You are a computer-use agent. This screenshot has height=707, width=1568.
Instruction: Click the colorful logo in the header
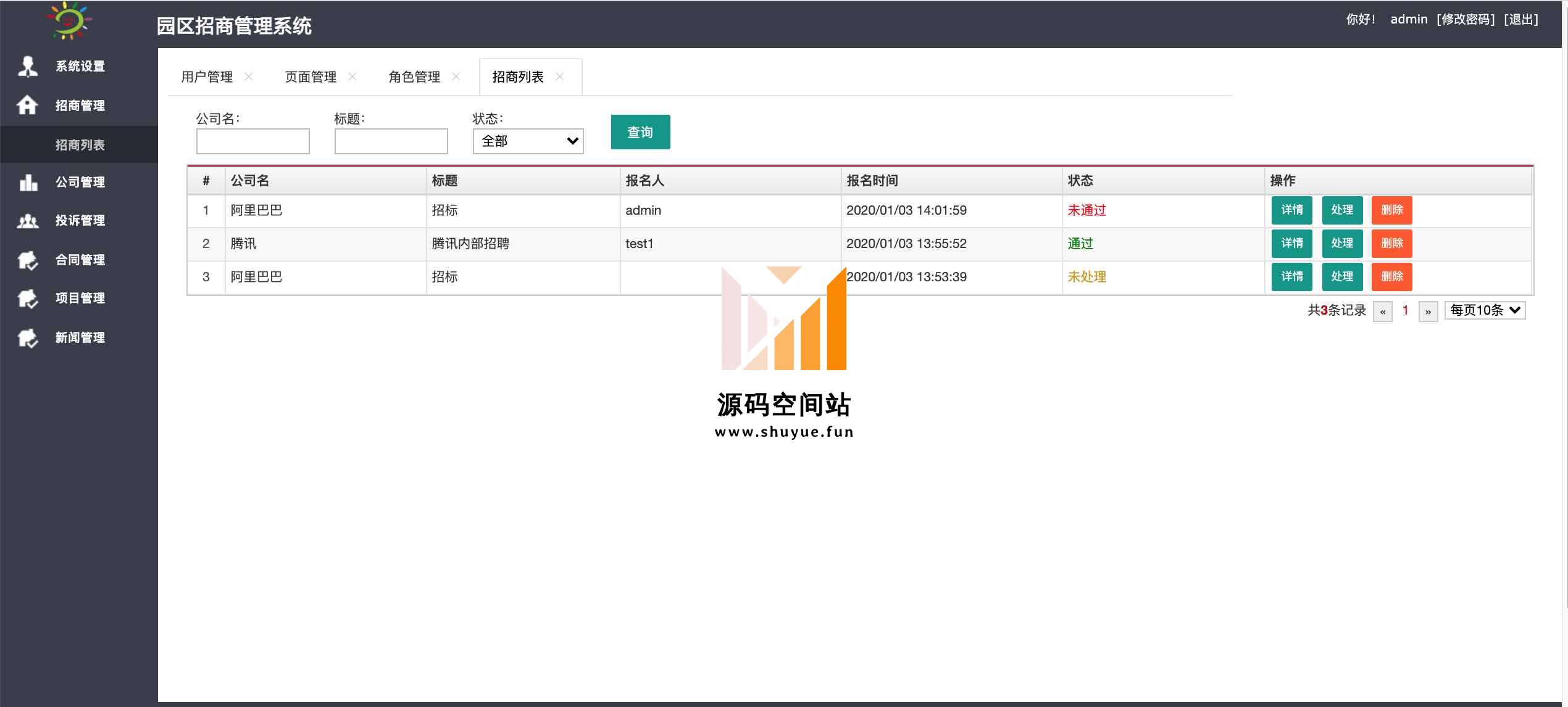[70, 20]
